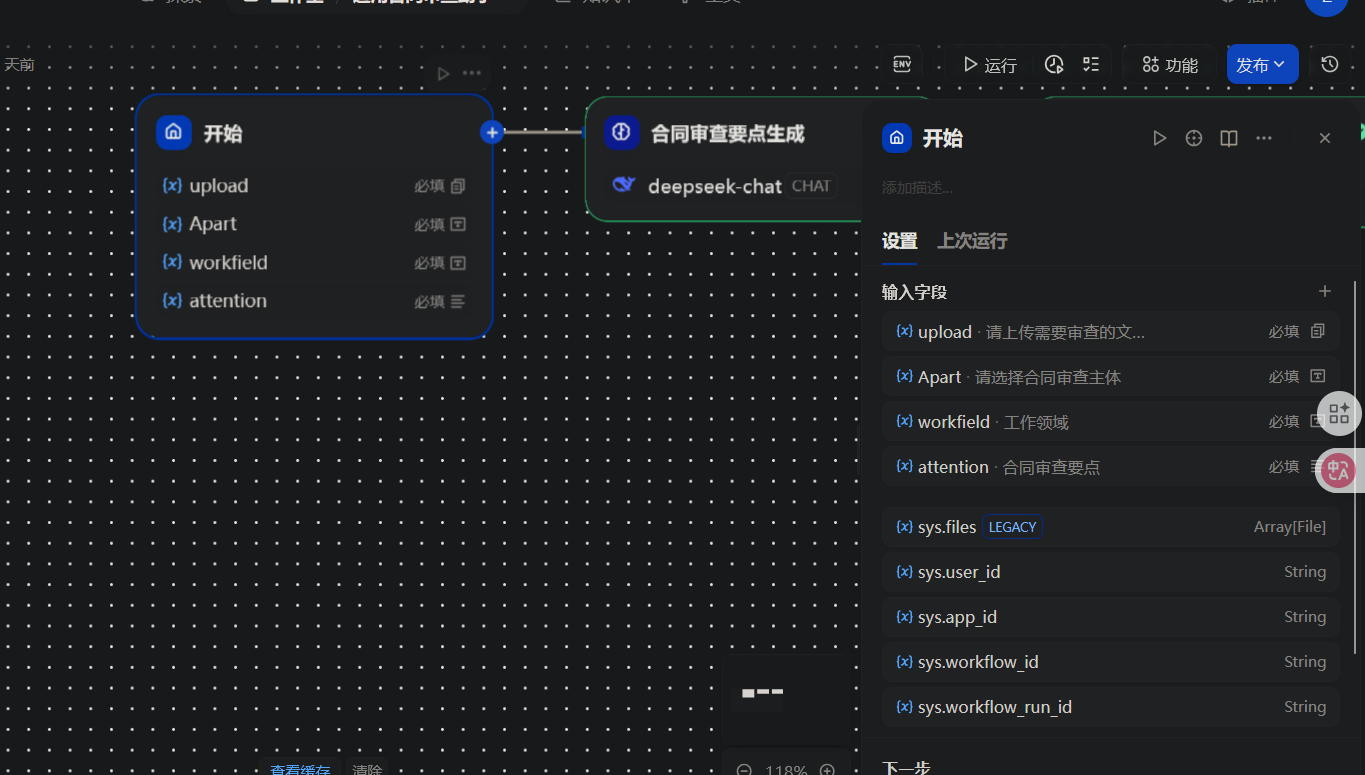Click the target locate icon in the panel header

click(x=1194, y=138)
